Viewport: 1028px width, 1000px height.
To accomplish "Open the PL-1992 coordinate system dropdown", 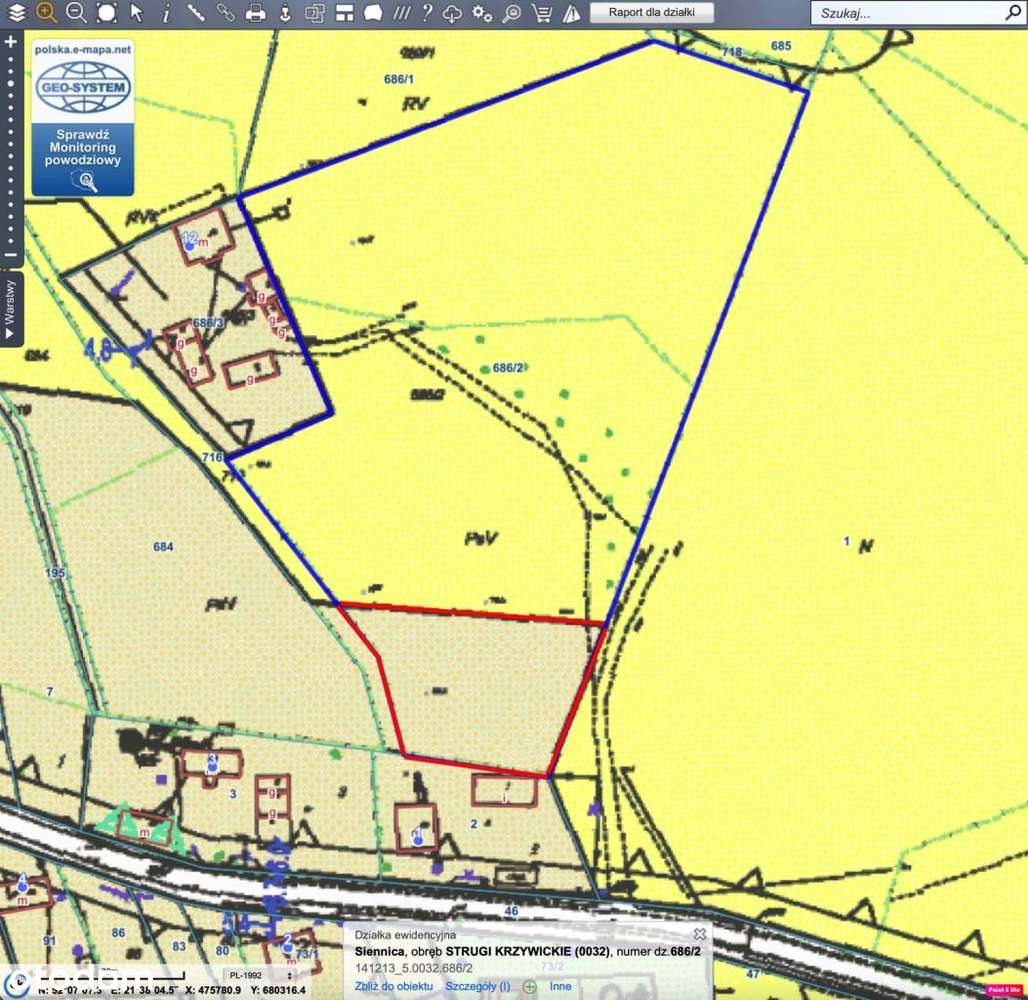I will 260,975.
